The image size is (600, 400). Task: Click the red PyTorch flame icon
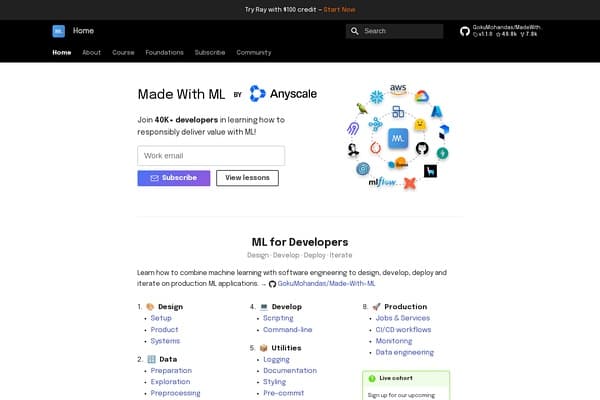(375, 148)
